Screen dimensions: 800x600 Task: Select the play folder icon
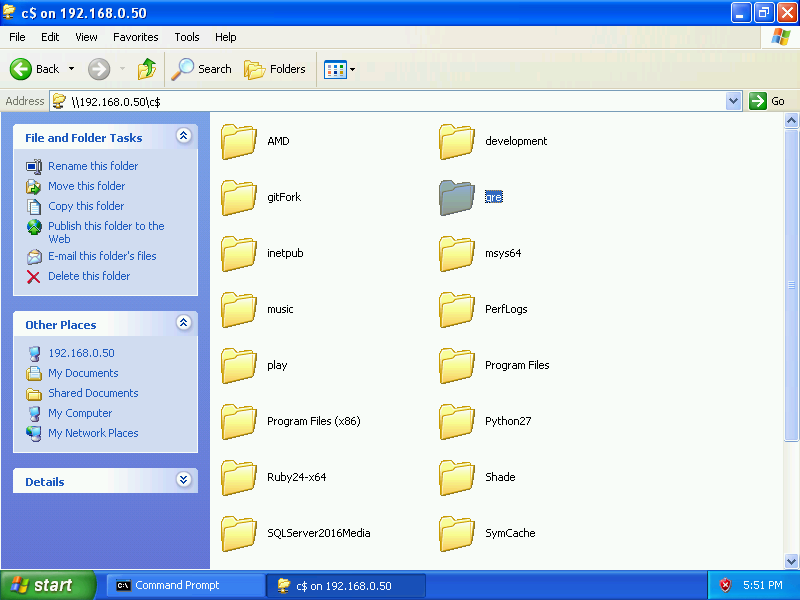pyautogui.click(x=239, y=366)
